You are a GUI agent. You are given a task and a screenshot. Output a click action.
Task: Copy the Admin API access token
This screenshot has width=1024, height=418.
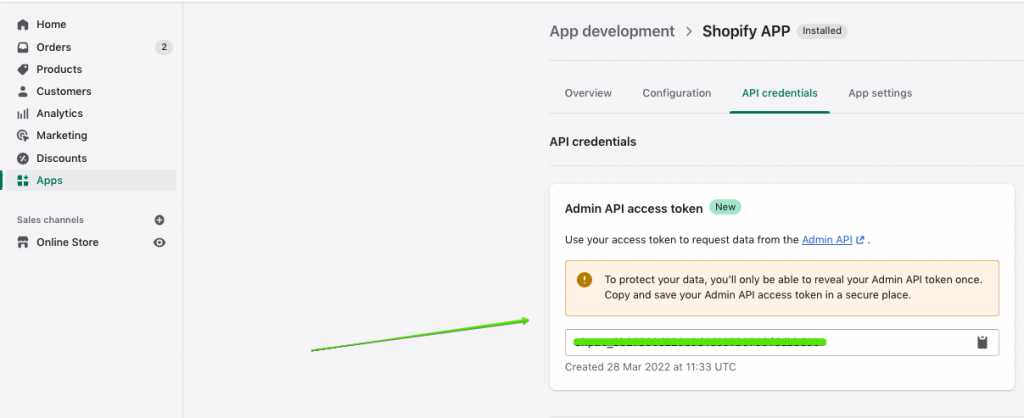click(982, 343)
